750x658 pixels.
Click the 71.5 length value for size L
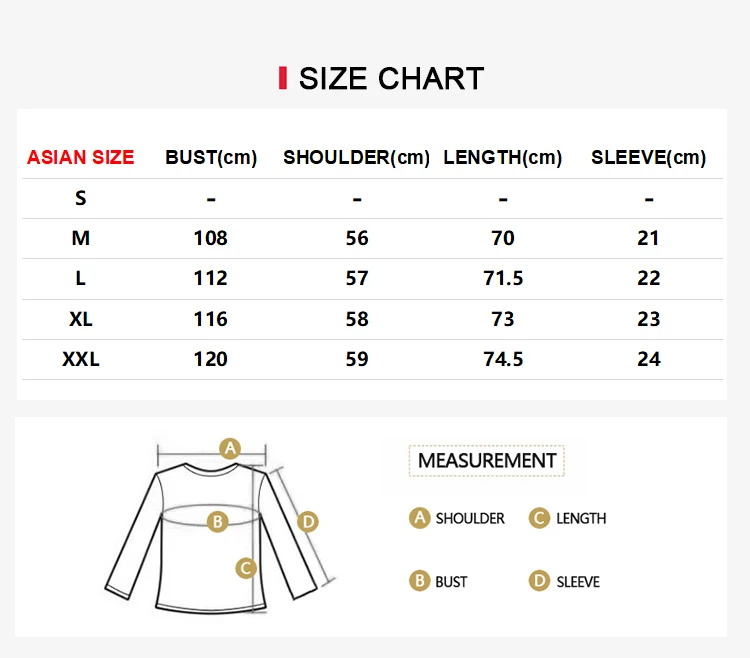[x=503, y=278]
